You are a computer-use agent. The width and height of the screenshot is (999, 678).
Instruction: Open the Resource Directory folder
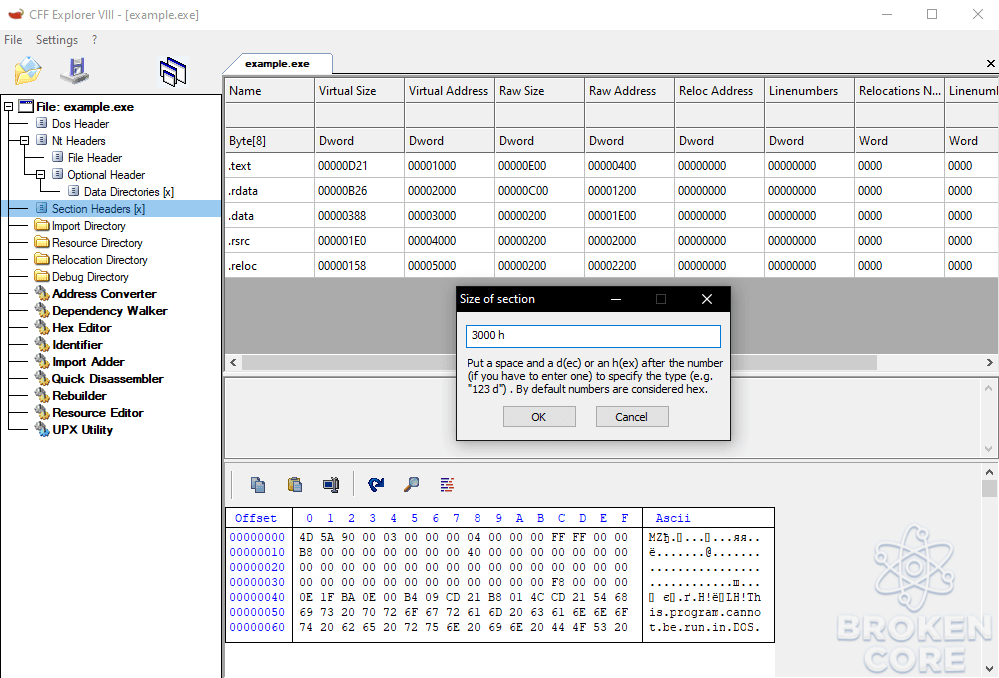pos(97,243)
